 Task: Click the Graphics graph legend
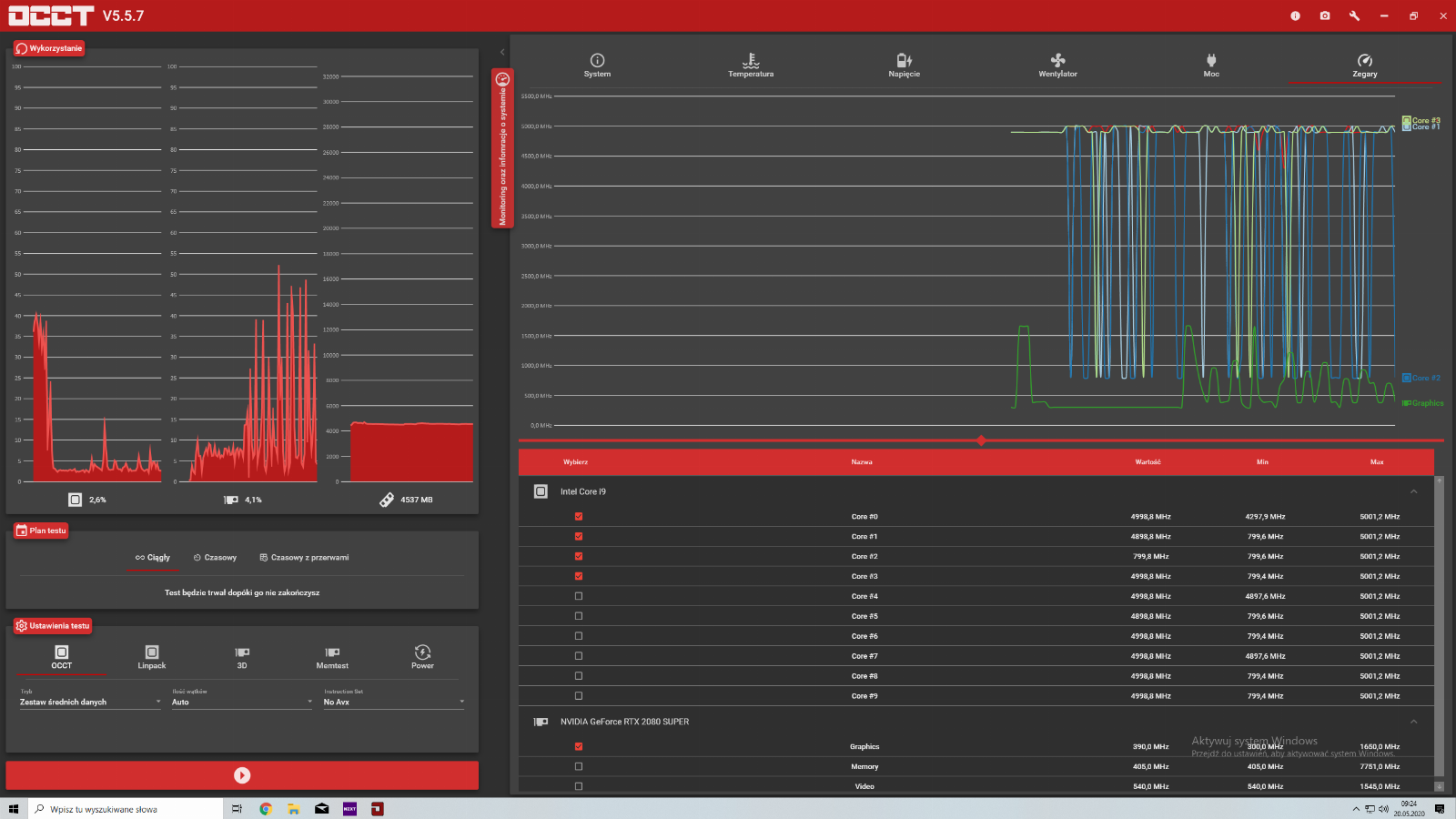tap(1423, 403)
